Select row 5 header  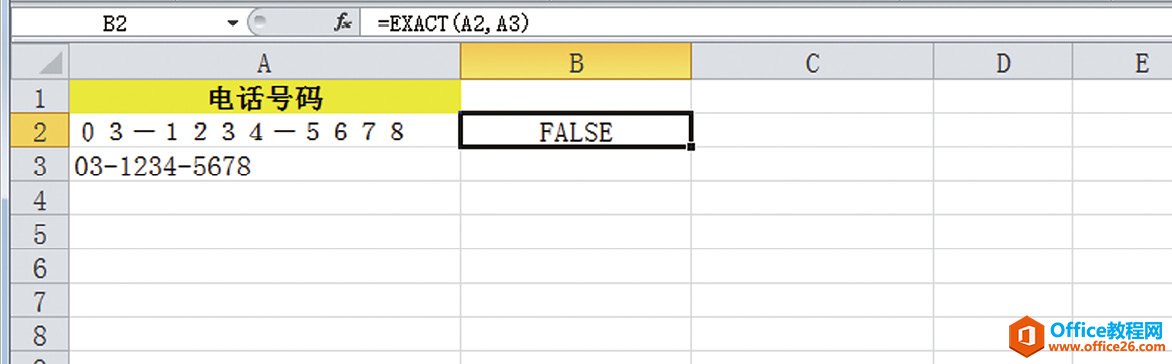pyautogui.click(x=40, y=233)
